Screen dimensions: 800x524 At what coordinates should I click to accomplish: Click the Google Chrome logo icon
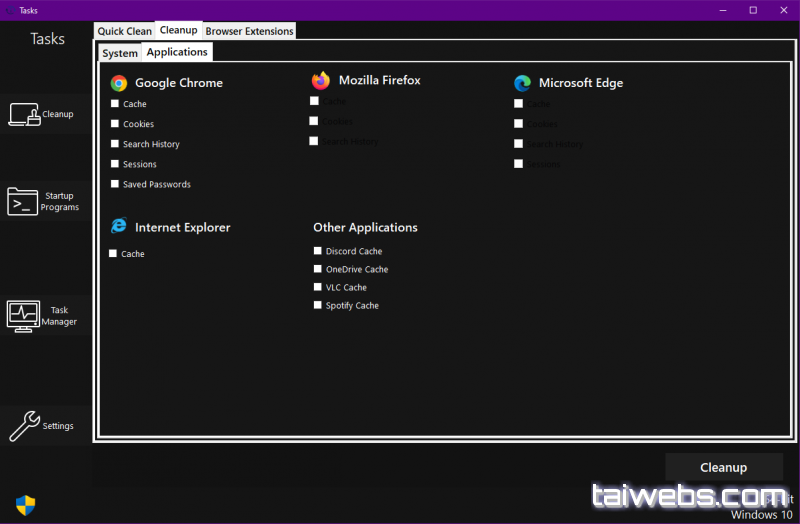(119, 83)
